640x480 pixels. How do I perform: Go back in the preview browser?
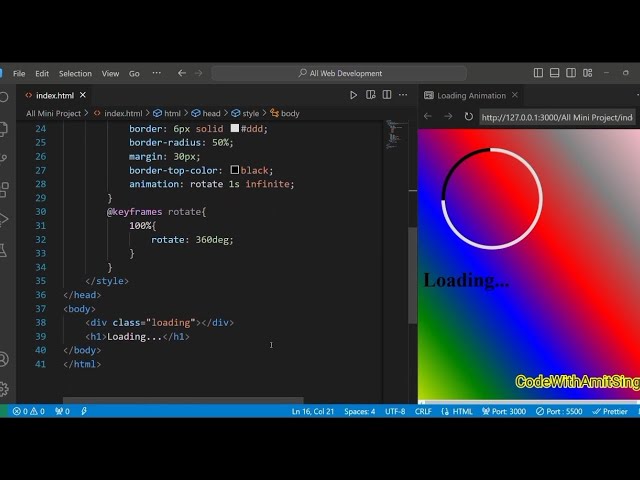(x=427, y=116)
